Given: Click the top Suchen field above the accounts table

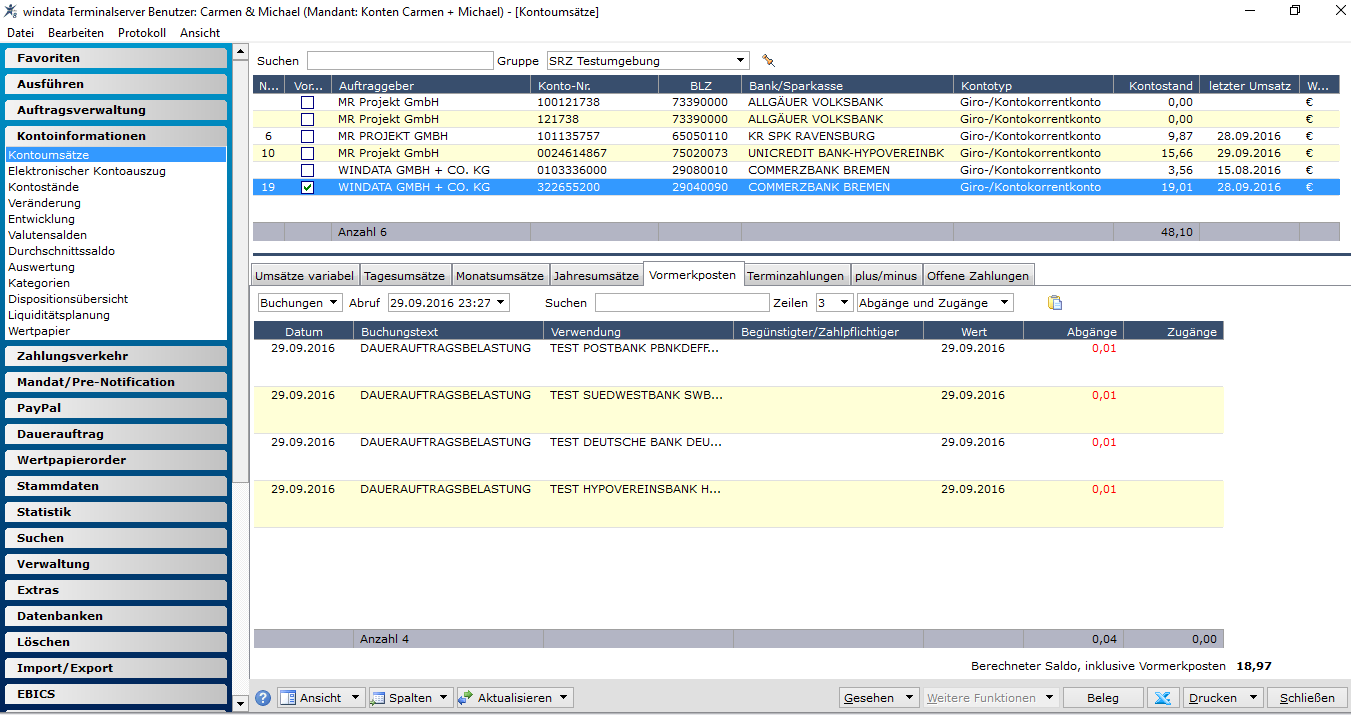Looking at the screenshot, I should (400, 61).
